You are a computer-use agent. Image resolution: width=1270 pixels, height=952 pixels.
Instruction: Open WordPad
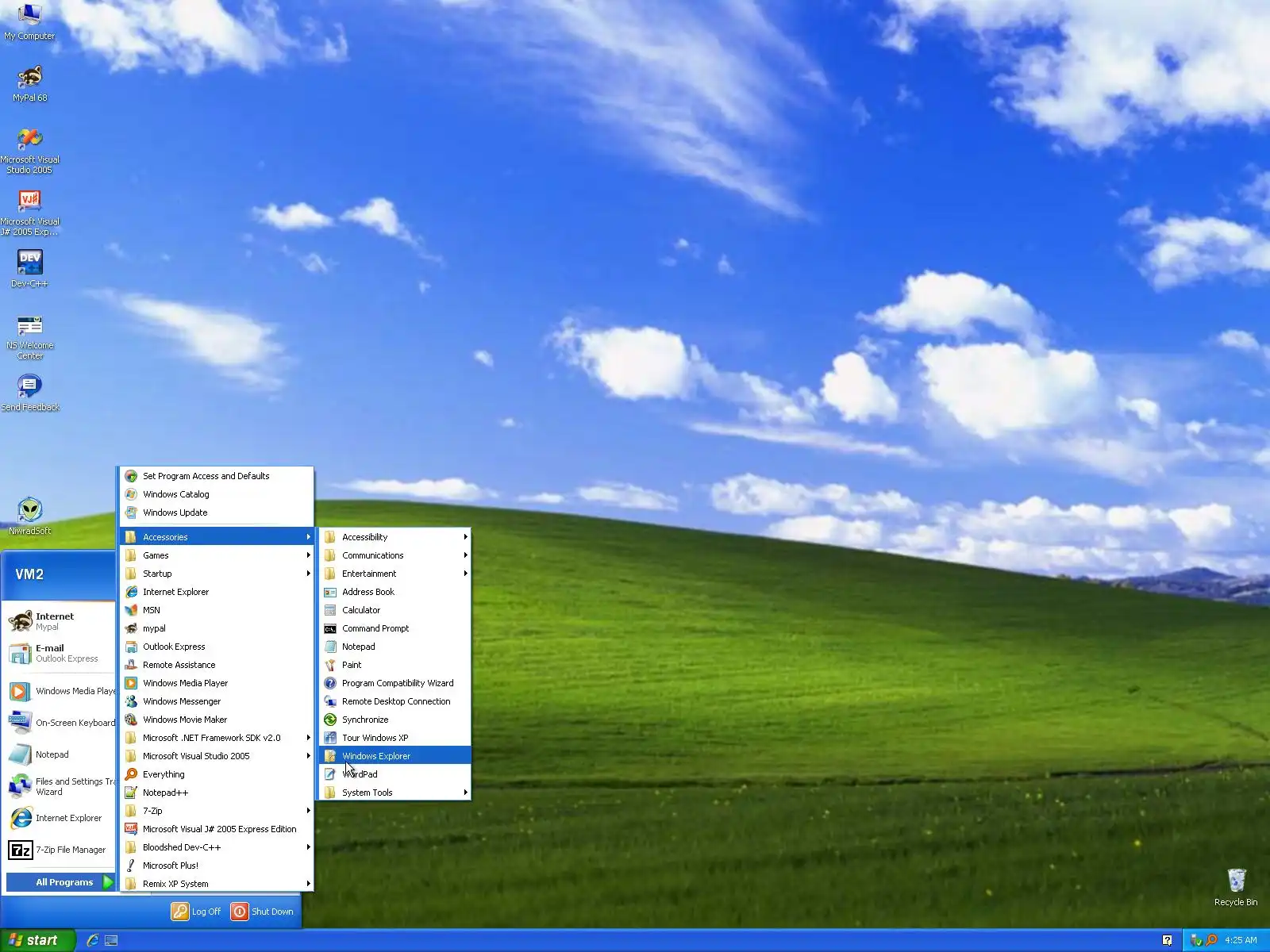point(394,774)
